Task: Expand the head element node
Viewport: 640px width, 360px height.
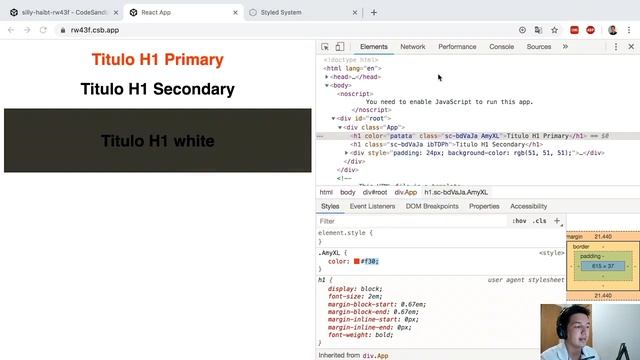Action: pyautogui.click(x=327, y=77)
